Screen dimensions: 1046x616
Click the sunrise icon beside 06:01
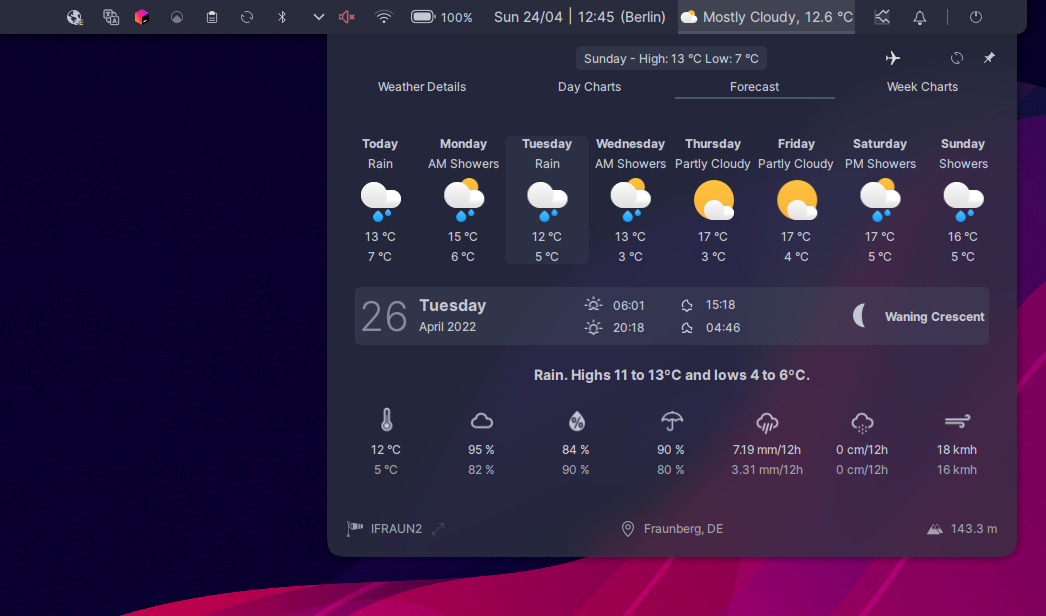coord(593,305)
